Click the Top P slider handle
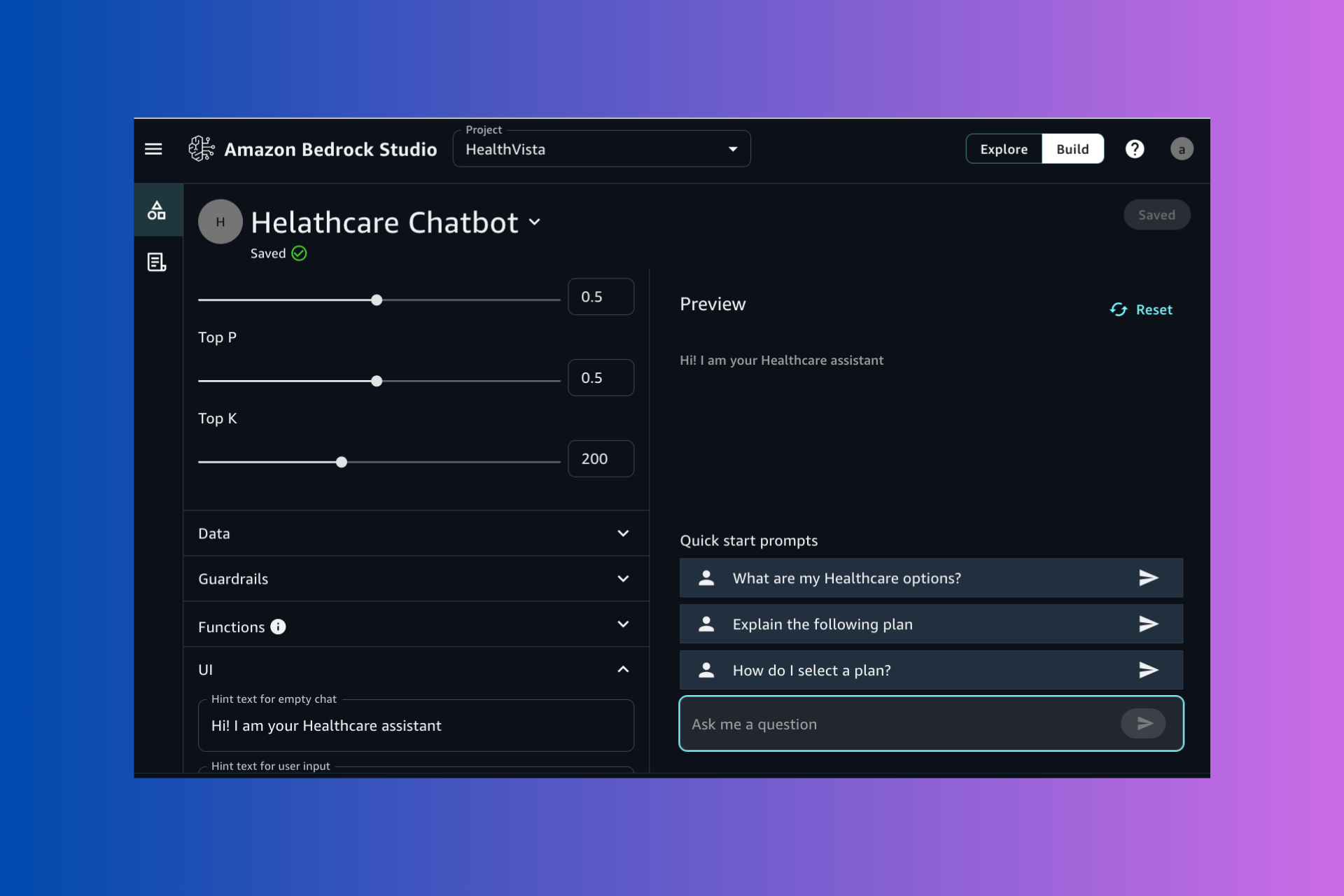This screenshot has height=896, width=1344. pos(377,381)
